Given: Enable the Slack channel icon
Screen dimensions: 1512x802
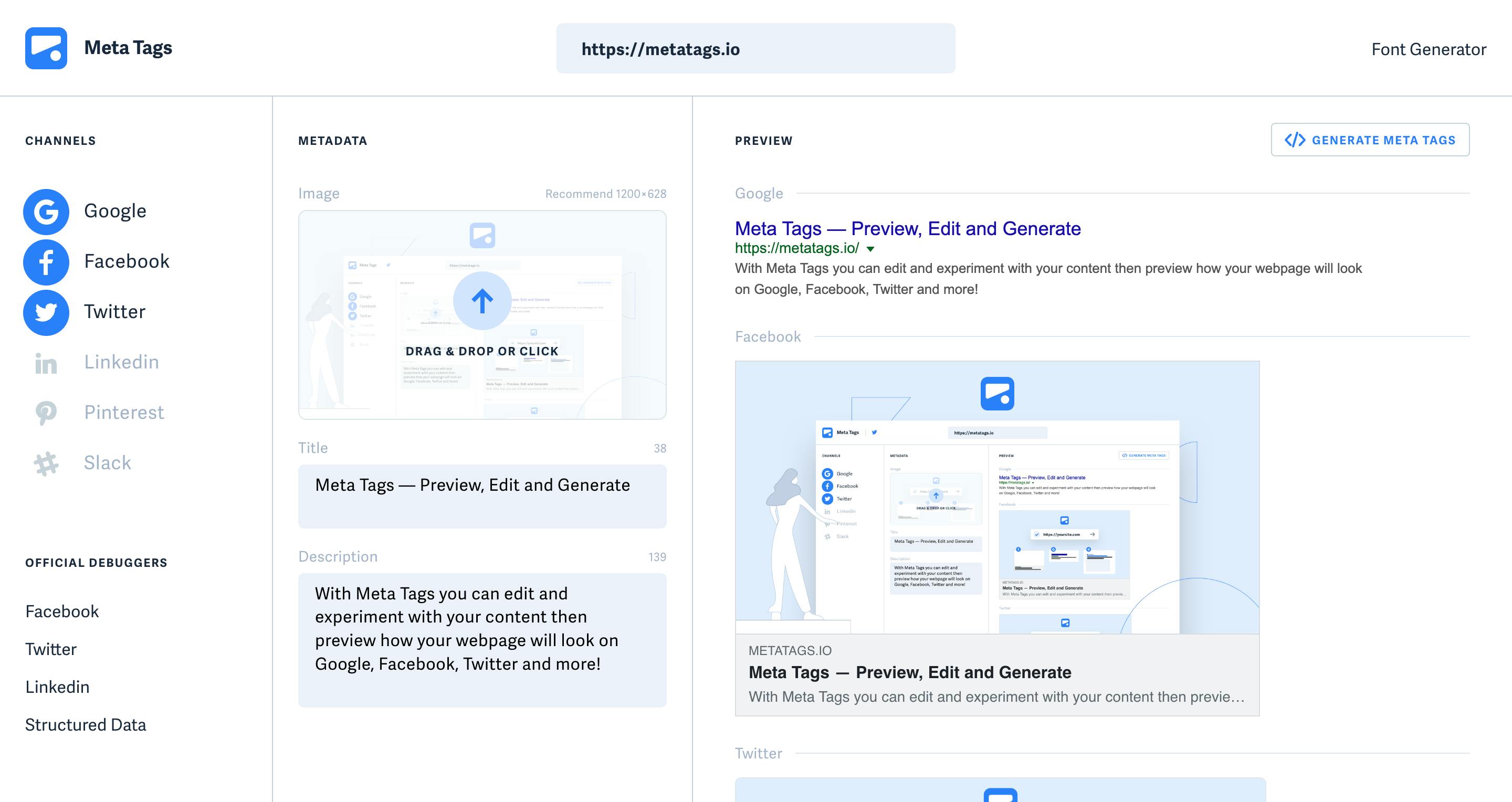Looking at the screenshot, I should tap(46, 463).
